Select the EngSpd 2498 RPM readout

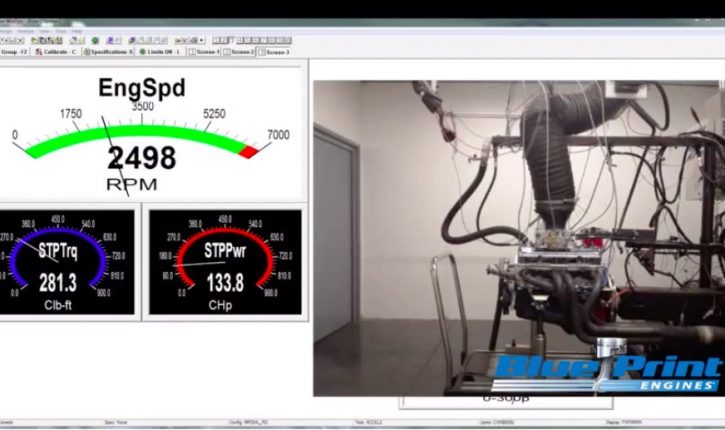tap(142, 158)
